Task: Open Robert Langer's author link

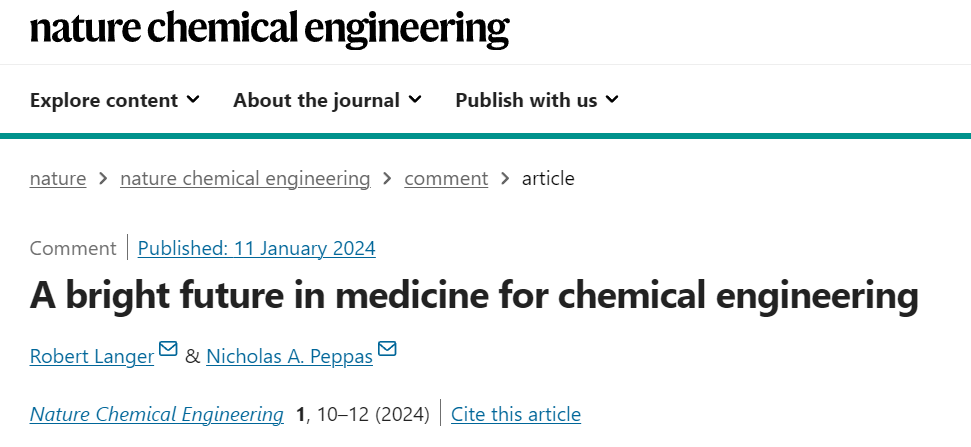Action: click(x=92, y=357)
